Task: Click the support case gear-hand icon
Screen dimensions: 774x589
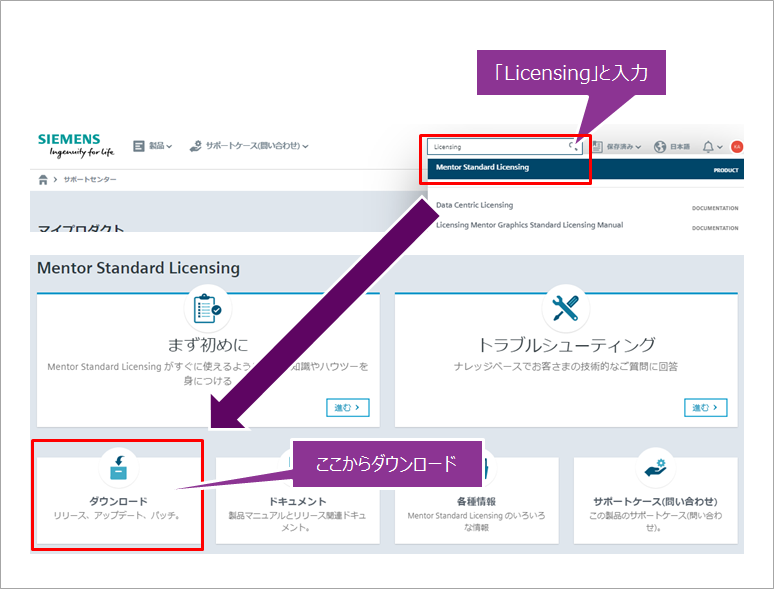Action: pyautogui.click(x=656, y=467)
